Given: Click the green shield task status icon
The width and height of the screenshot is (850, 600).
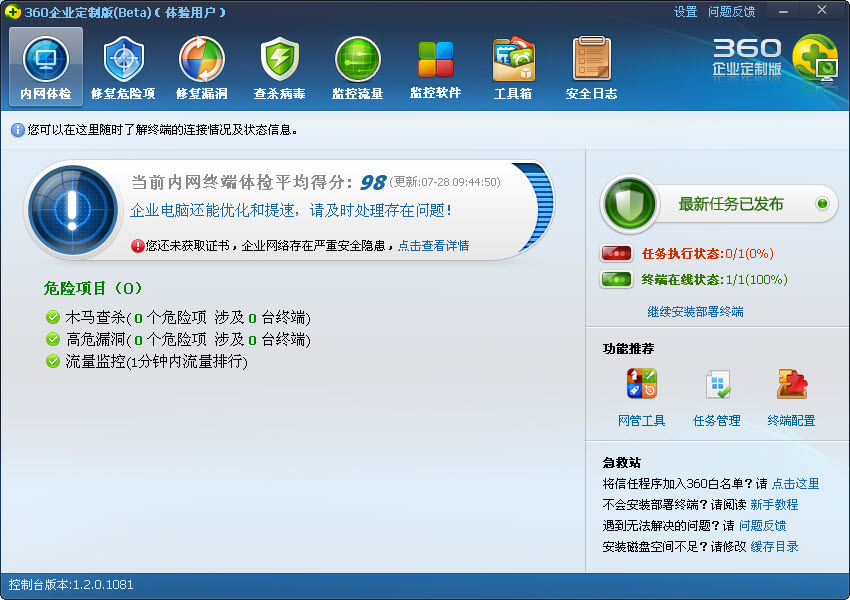Looking at the screenshot, I should click(x=629, y=203).
